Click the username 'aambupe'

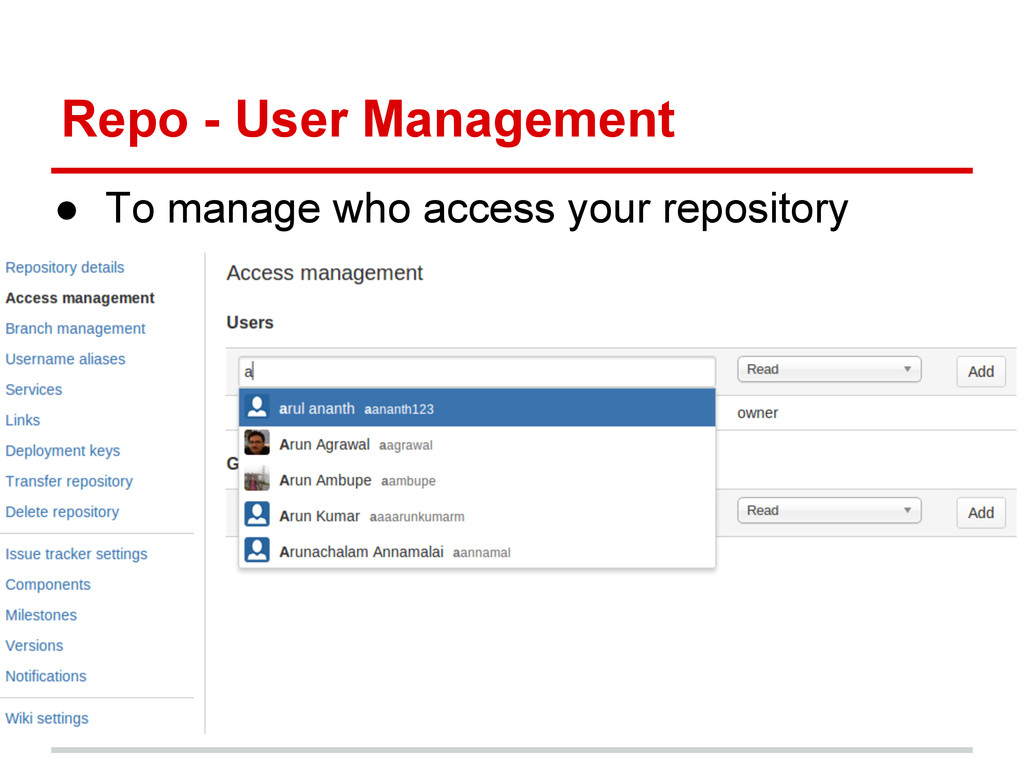pos(408,481)
